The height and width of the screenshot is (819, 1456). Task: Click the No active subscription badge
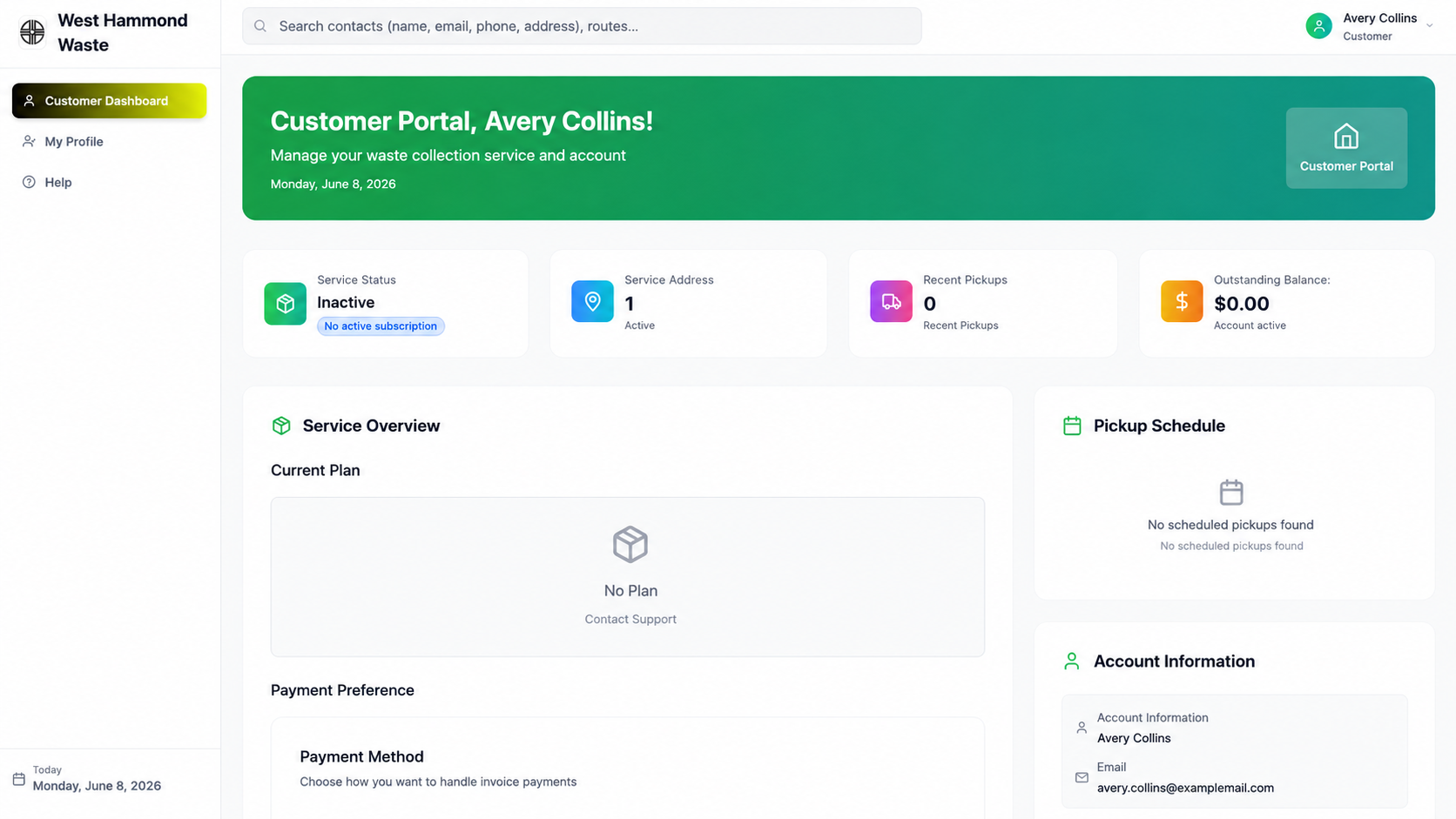point(381,326)
